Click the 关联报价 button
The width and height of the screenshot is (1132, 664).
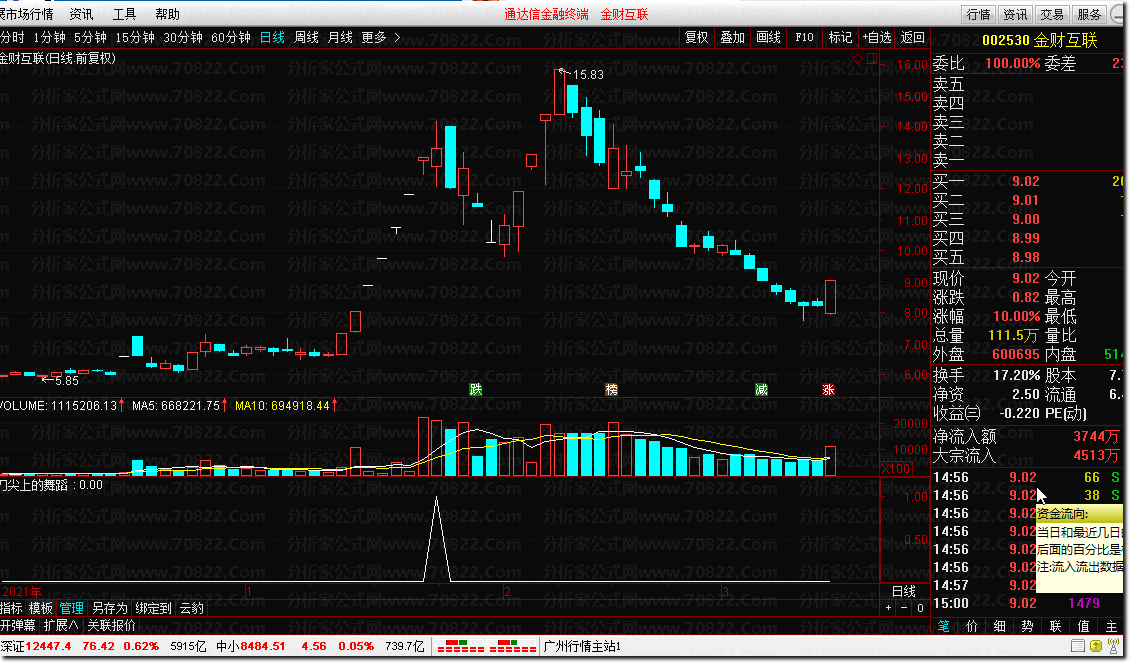pos(111,626)
